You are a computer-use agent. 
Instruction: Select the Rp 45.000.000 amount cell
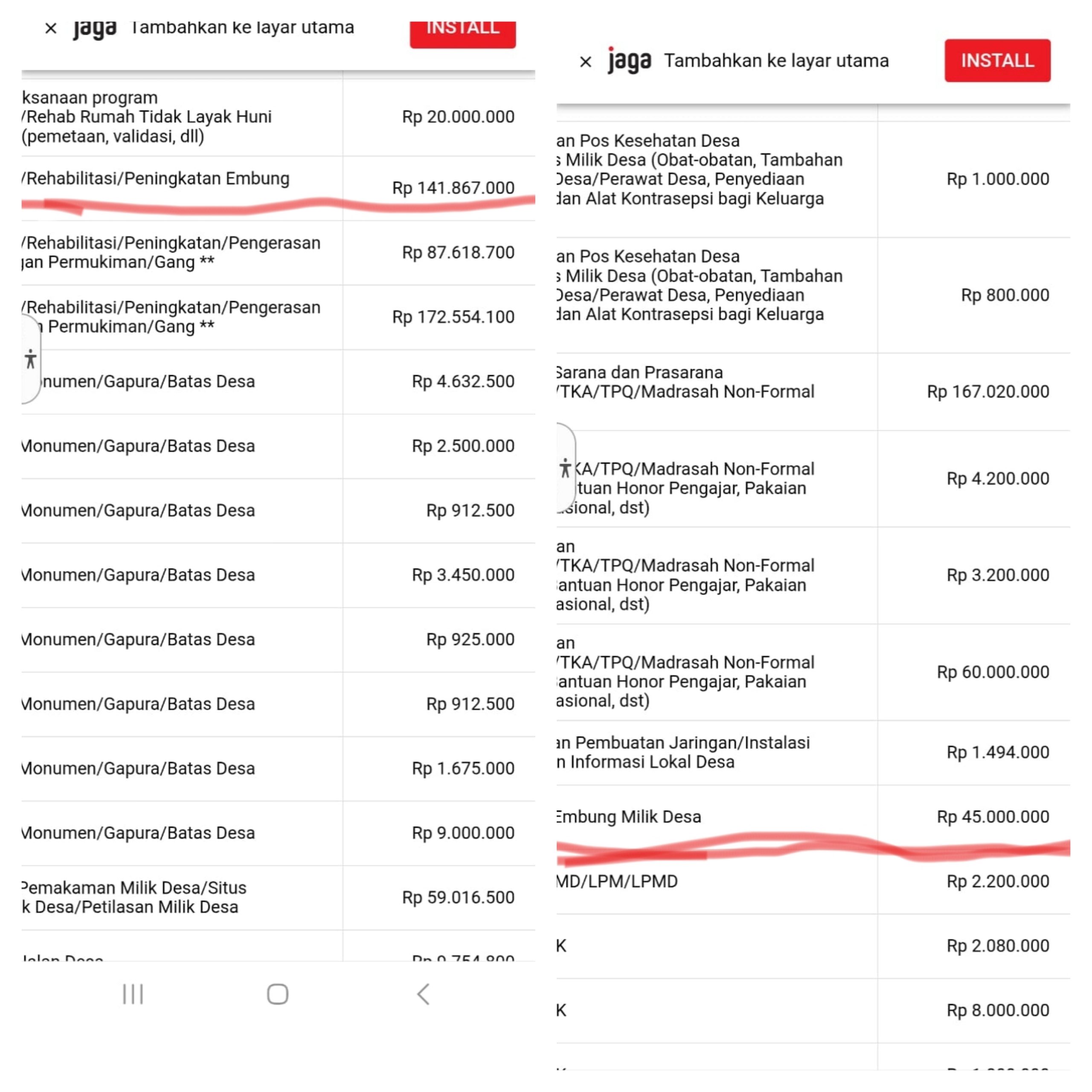click(993, 817)
